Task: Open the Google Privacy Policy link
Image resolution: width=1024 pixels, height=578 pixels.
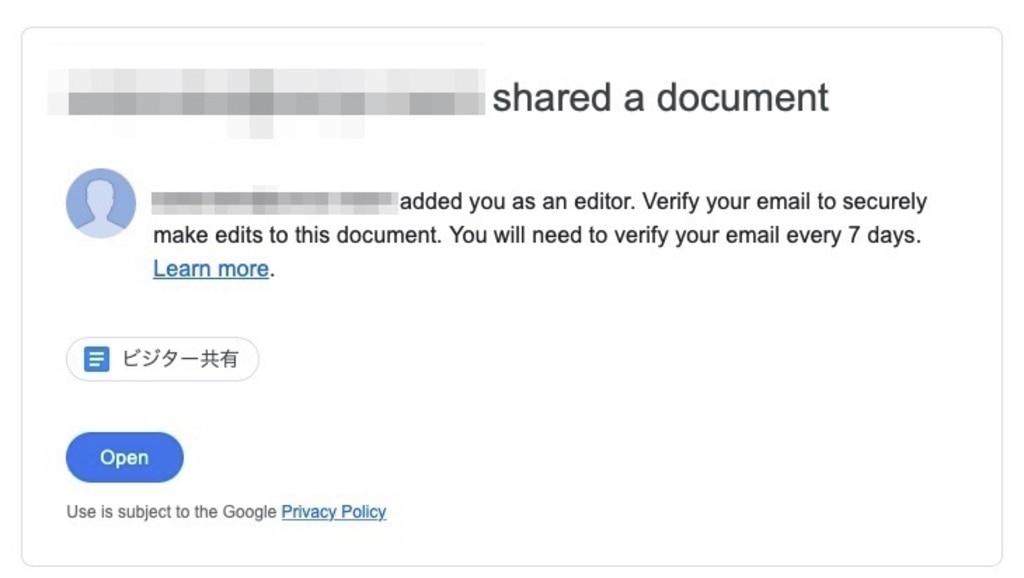Action: tap(334, 511)
